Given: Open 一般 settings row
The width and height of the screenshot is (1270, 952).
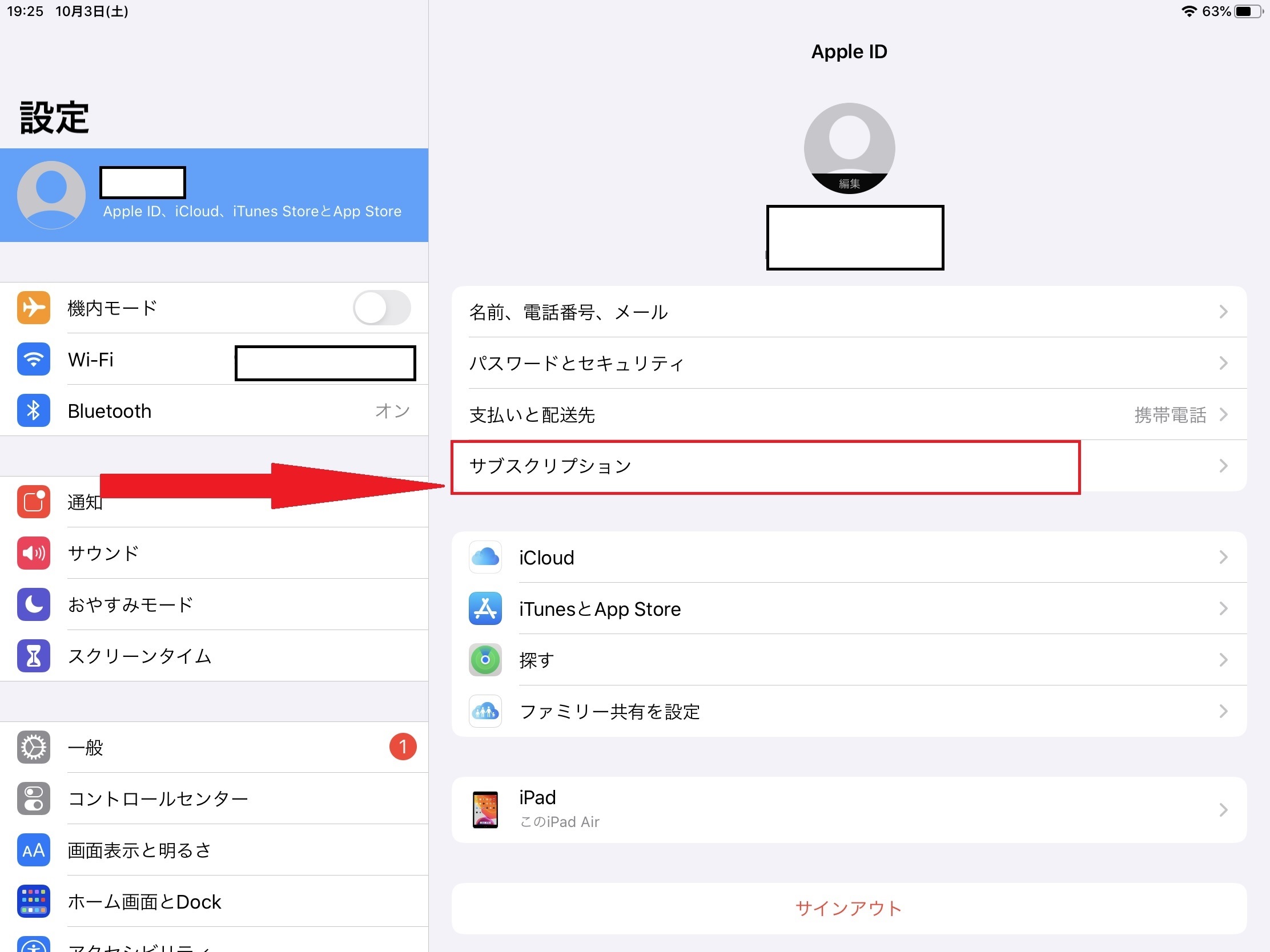Looking at the screenshot, I should [x=214, y=747].
